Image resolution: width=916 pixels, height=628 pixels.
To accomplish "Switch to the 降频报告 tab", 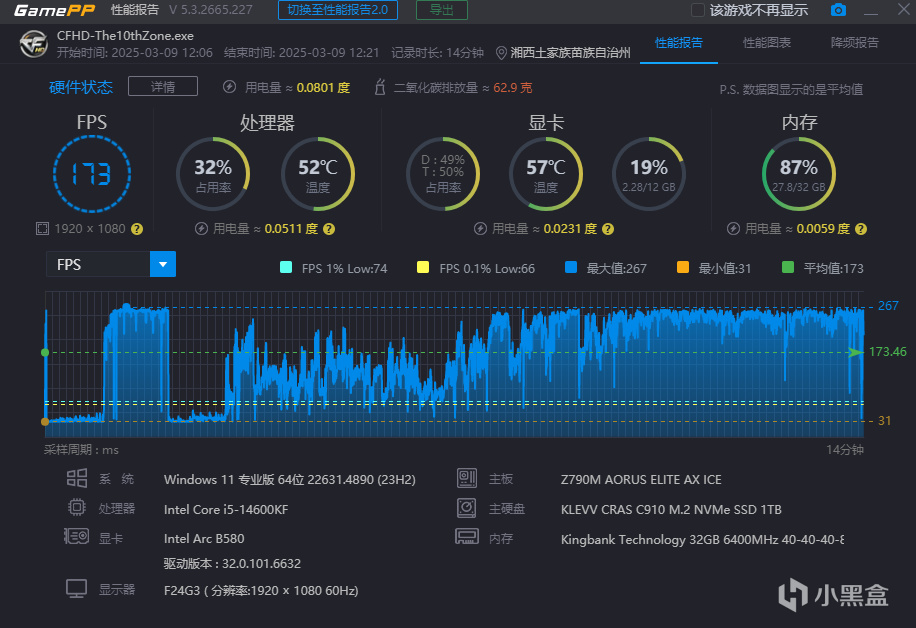I will [x=855, y=43].
